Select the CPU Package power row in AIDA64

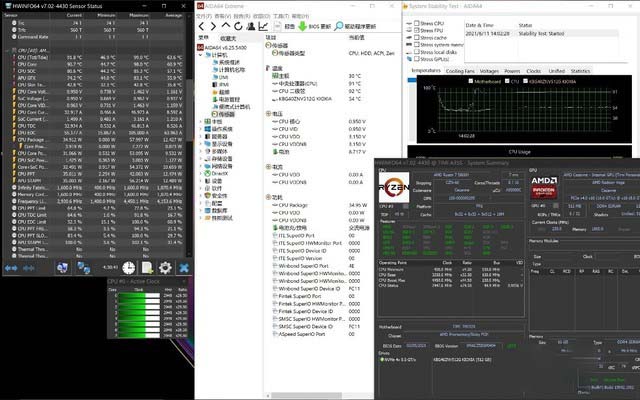coord(320,205)
